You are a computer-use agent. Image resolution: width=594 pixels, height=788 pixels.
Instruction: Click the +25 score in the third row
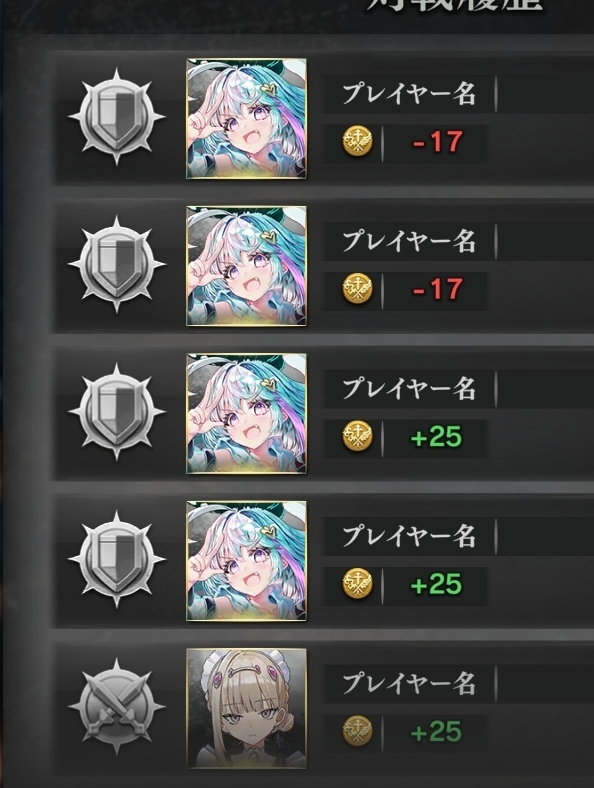pos(436,436)
